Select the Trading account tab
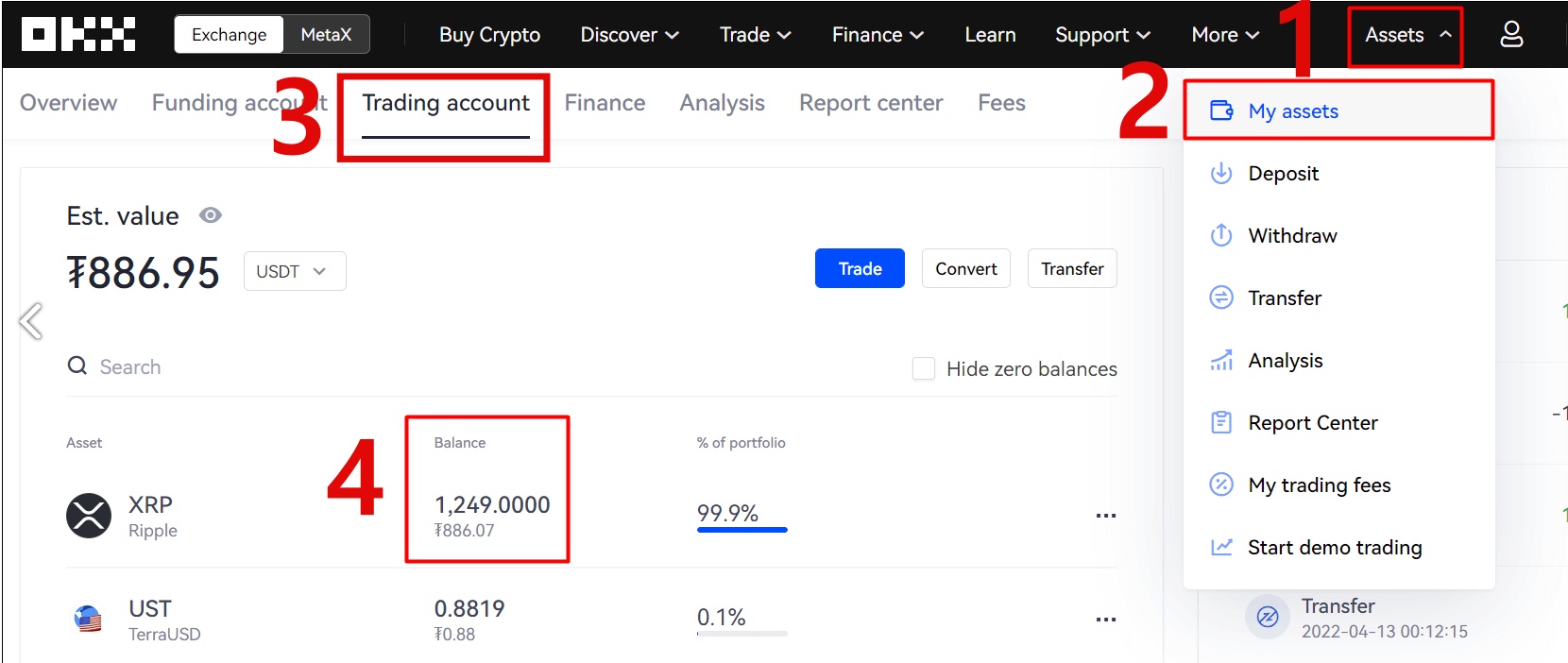The height and width of the screenshot is (663, 1568). 446,102
